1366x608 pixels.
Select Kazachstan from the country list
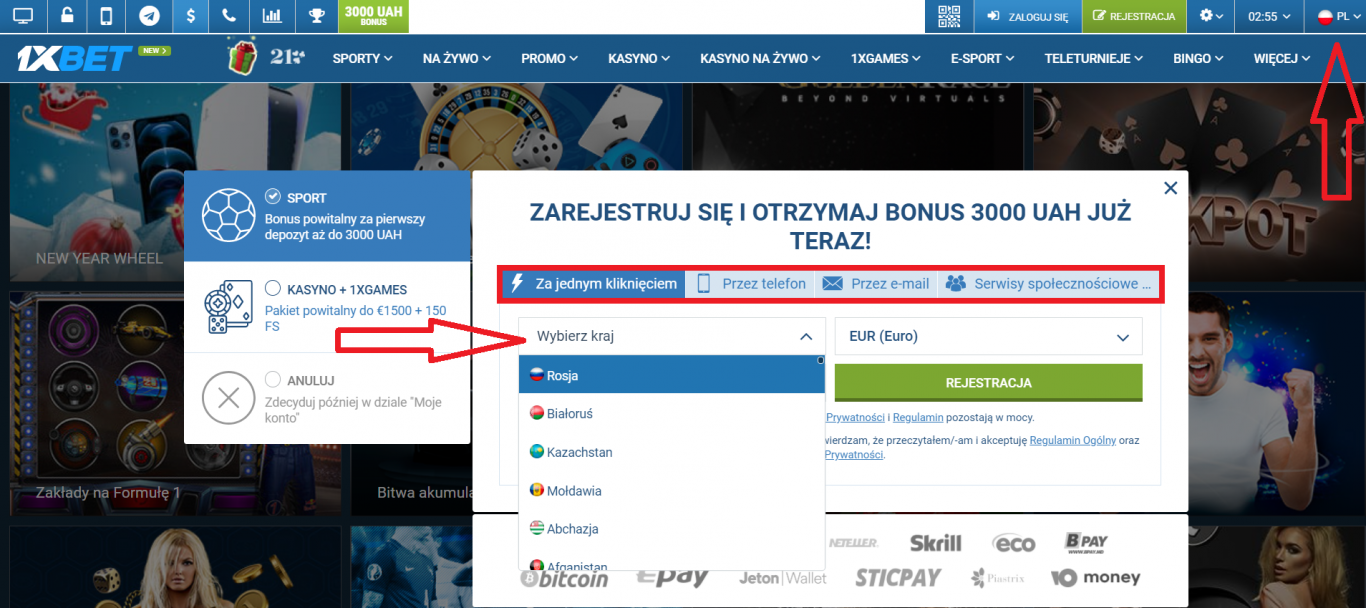pyautogui.click(x=581, y=451)
